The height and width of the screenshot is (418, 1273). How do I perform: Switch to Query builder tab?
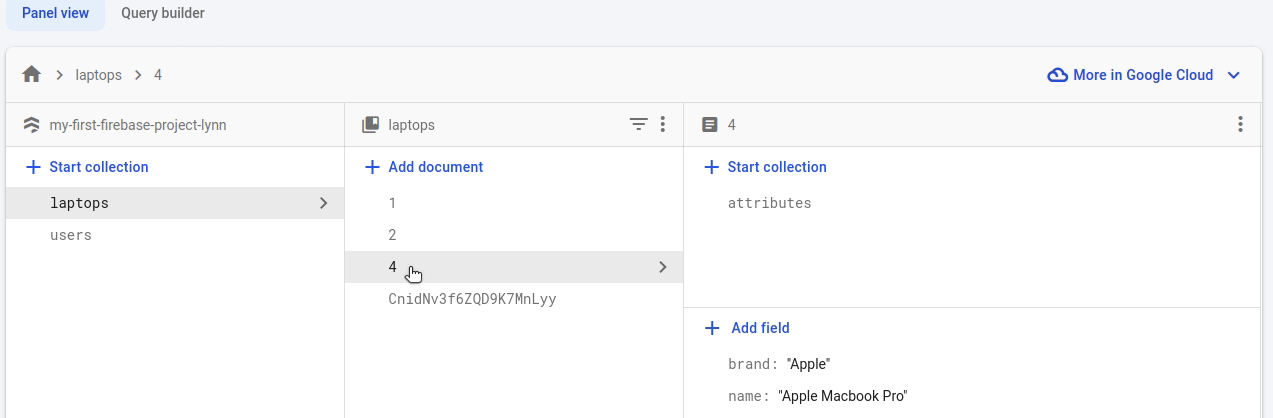pyautogui.click(x=163, y=14)
